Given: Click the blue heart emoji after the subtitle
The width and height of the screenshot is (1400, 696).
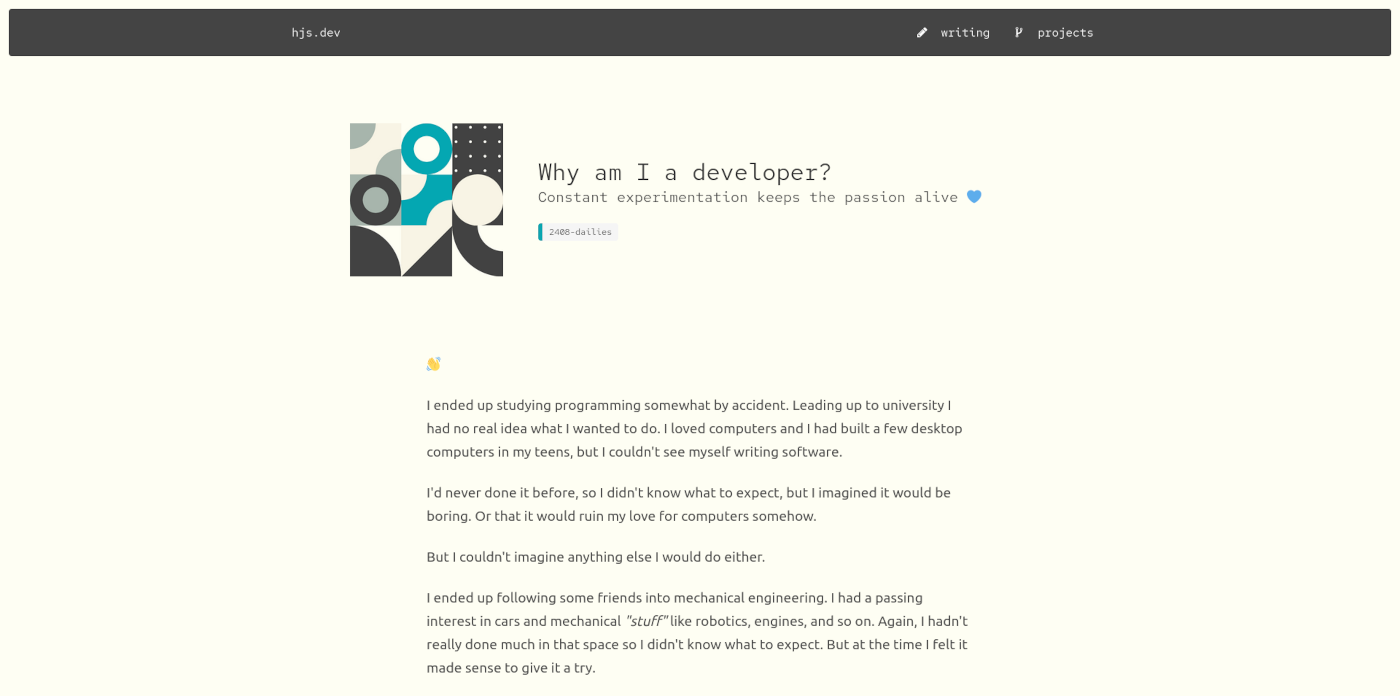Looking at the screenshot, I should (974, 197).
